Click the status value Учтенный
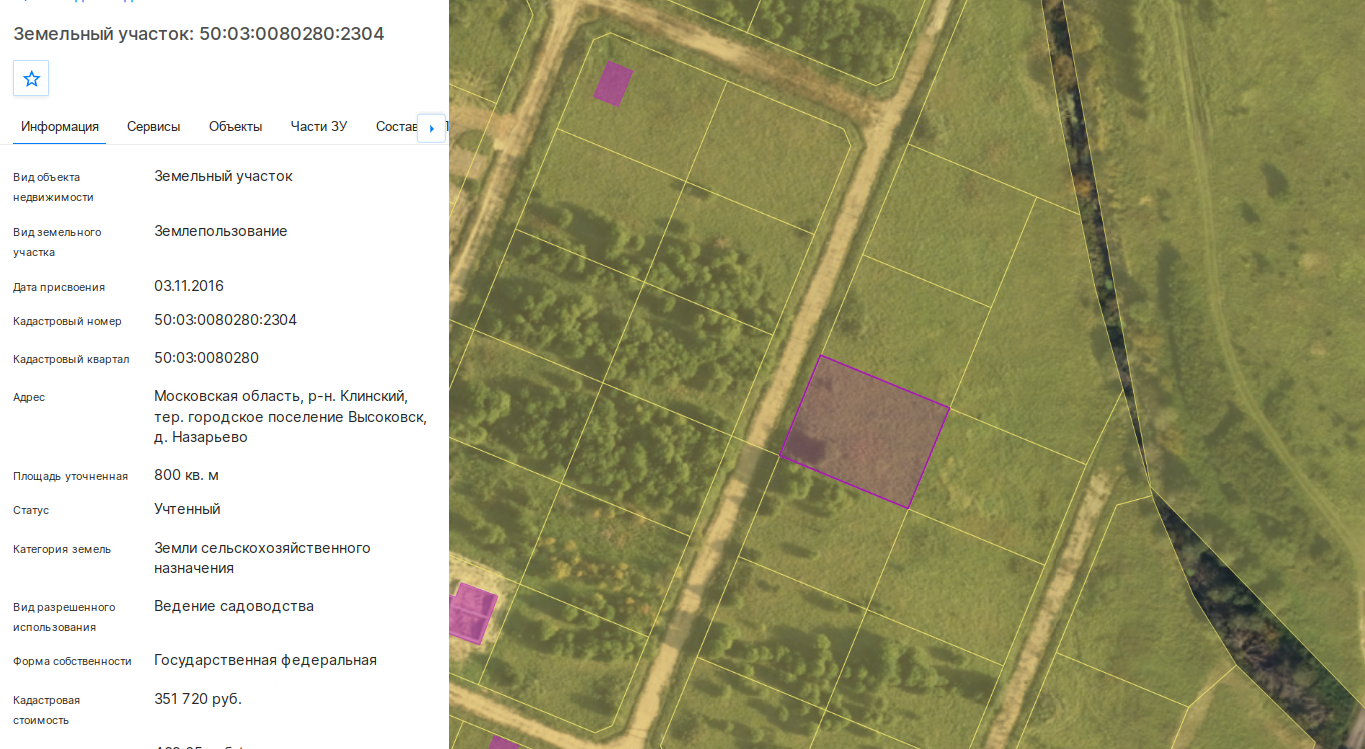Screen dimensions: 1365x749 (187, 509)
